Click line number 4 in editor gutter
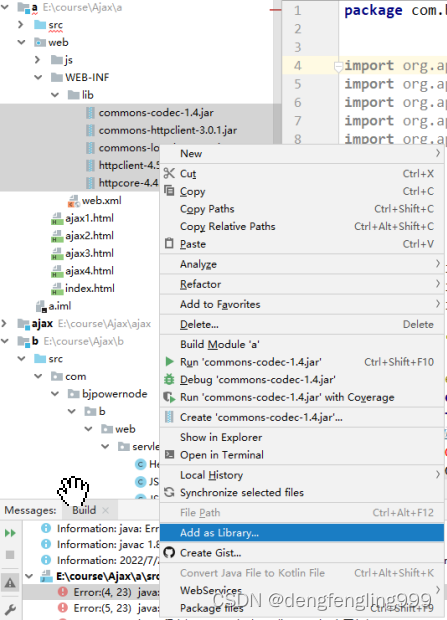This screenshot has height=620, width=447. point(297,66)
